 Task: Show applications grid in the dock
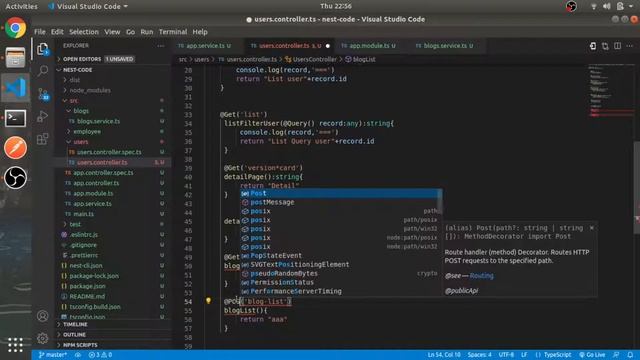[16, 344]
